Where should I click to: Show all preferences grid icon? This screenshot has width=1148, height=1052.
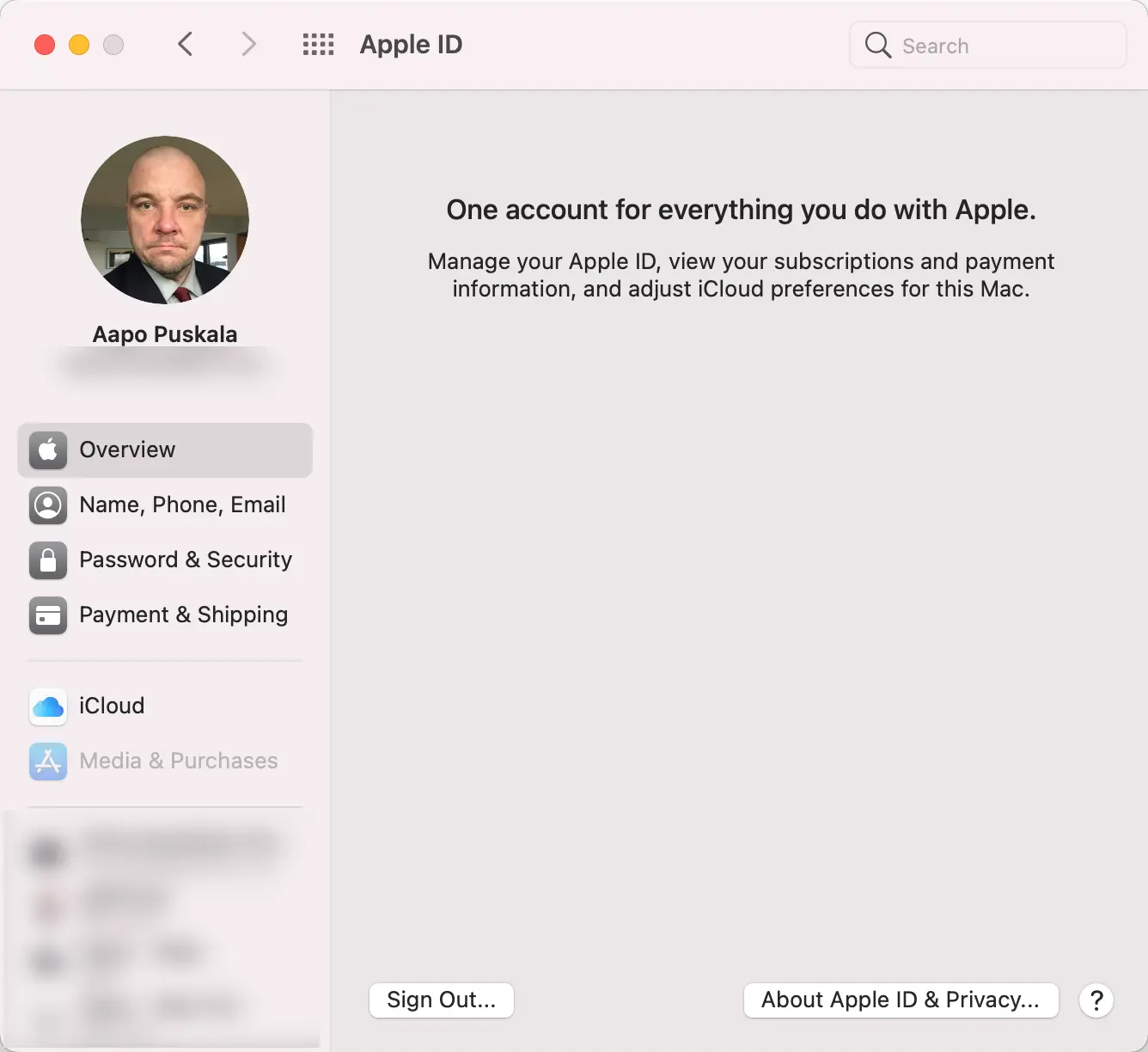click(x=318, y=45)
